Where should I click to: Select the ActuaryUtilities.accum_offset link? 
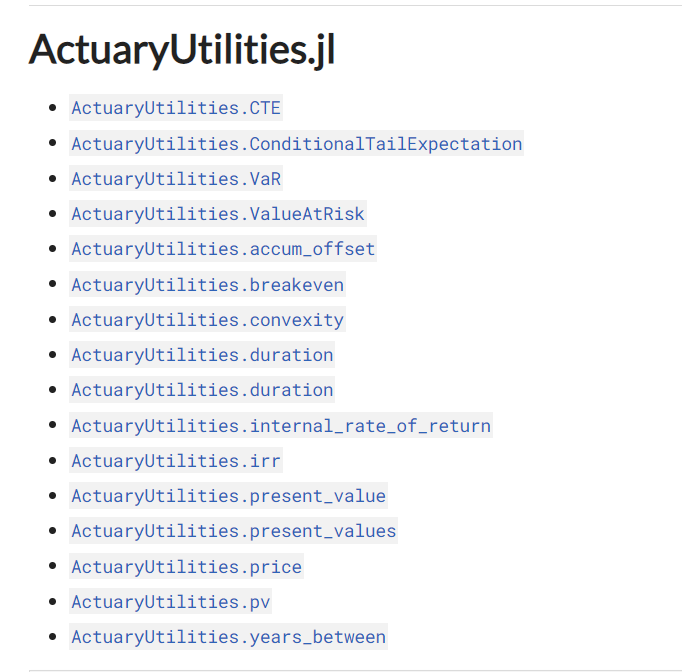click(x=223, y=249)
